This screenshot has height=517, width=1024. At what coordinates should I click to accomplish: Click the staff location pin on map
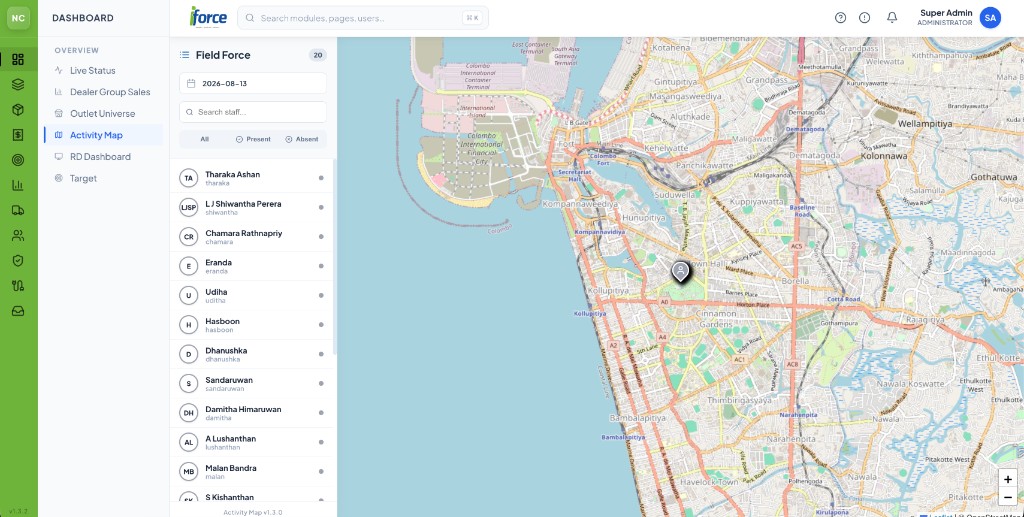(680, 271)
